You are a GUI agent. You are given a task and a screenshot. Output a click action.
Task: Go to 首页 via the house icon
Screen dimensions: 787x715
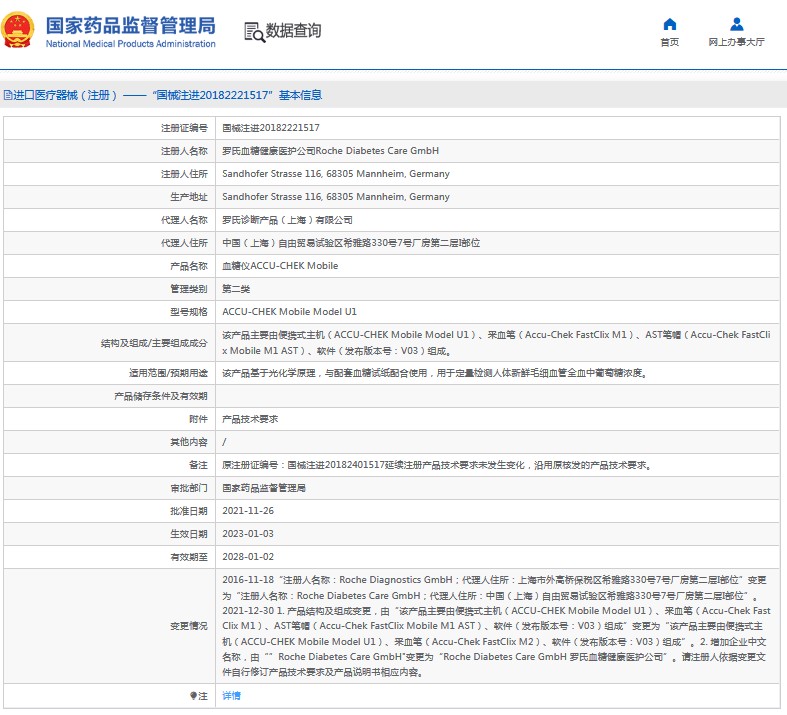pyautogui.click(x=669, y=24)
